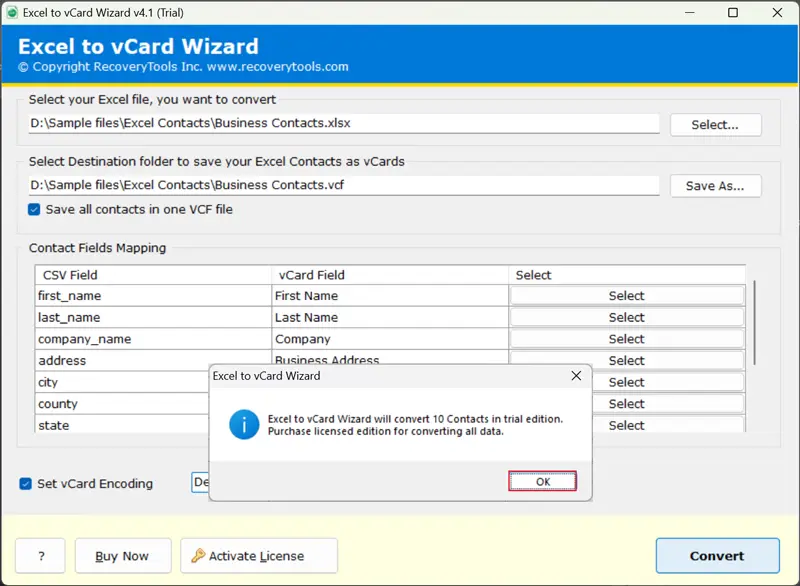Open the vCard encoding dropdown
Image resolution: width=800 pixels, height=586 pixels.
tap(200, 483)
